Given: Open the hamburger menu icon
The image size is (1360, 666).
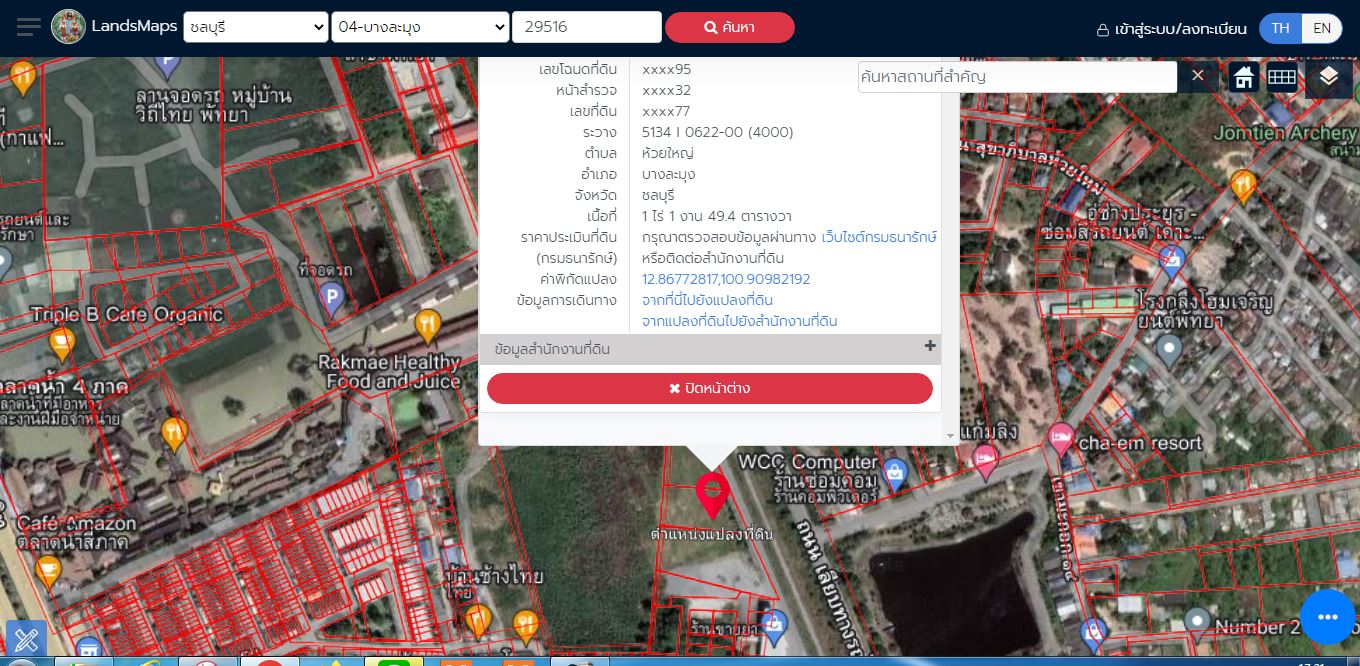Looking at the screenshot, I should coord(29,27).
